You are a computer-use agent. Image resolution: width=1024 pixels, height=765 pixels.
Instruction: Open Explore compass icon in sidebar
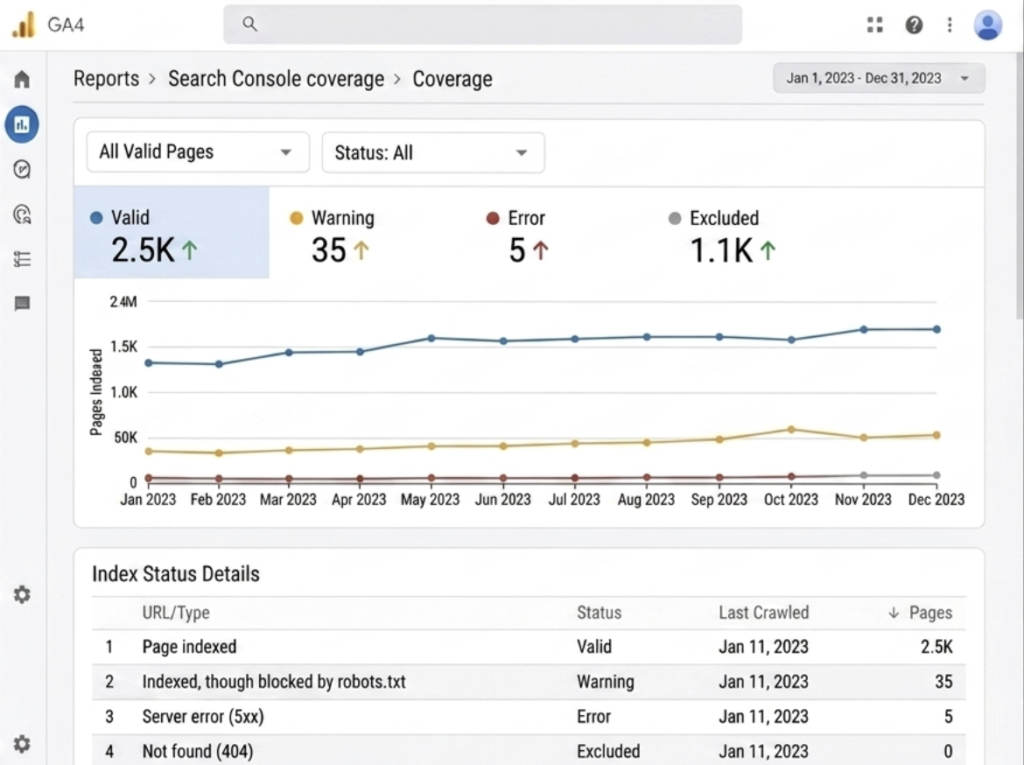22,169
